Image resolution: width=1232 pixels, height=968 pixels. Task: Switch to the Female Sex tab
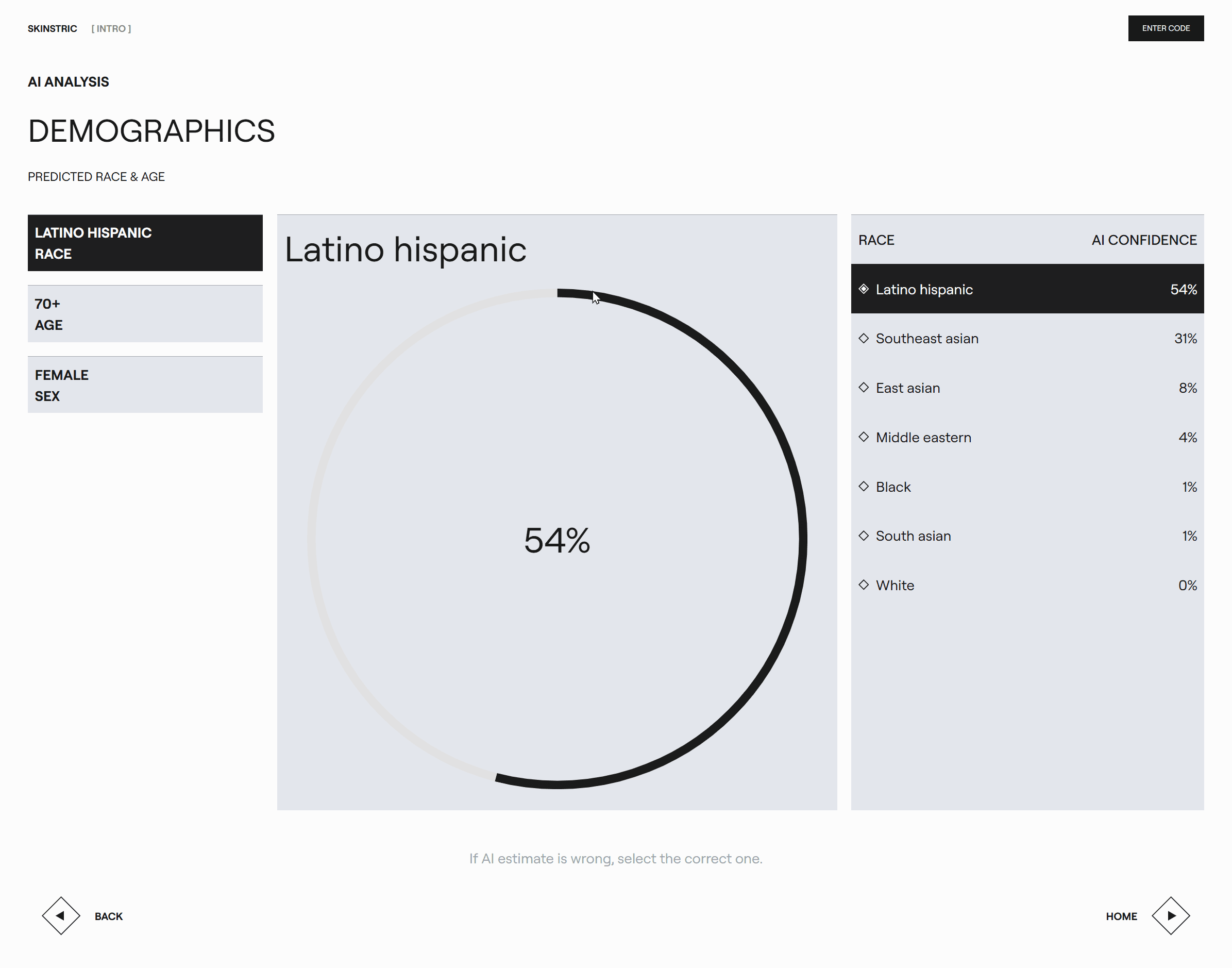tap(145, 385)
